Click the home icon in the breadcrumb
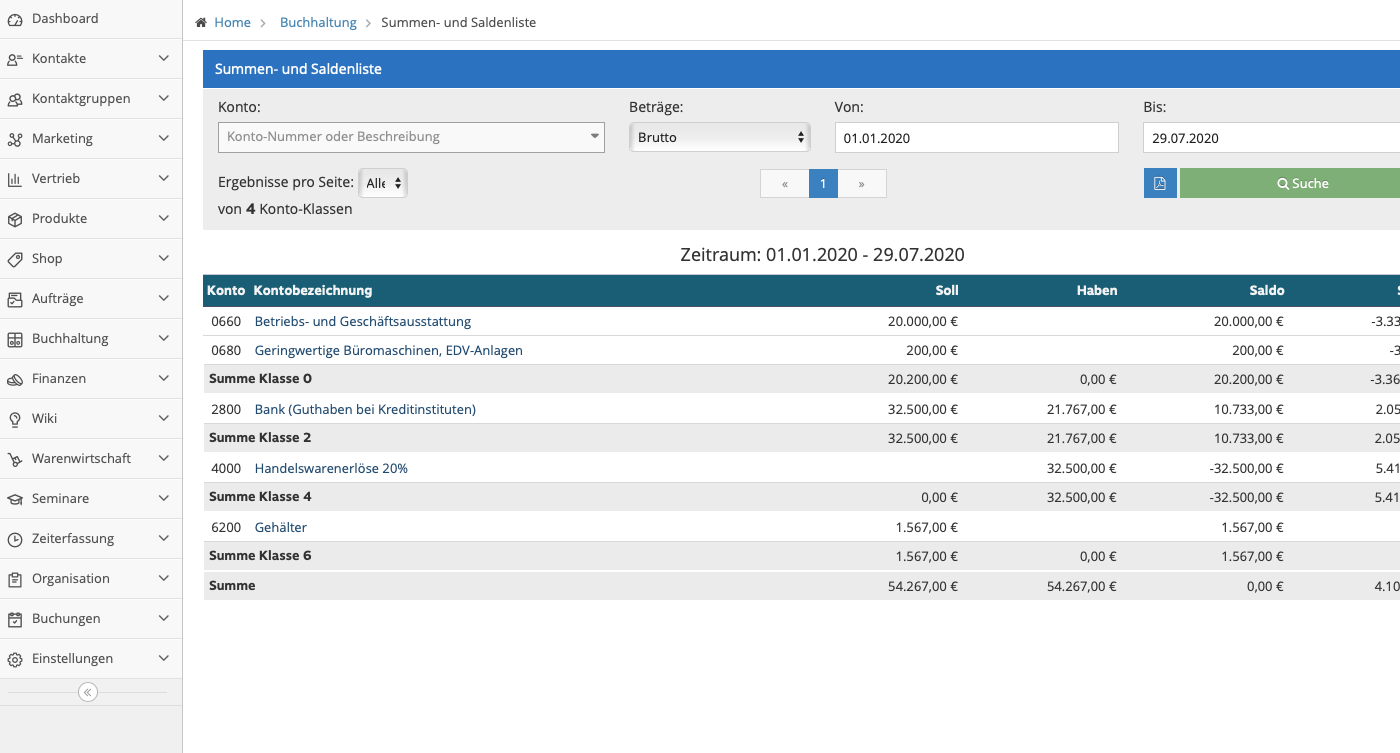Viewport: 1400px width, 753px height. pos(201,22)
